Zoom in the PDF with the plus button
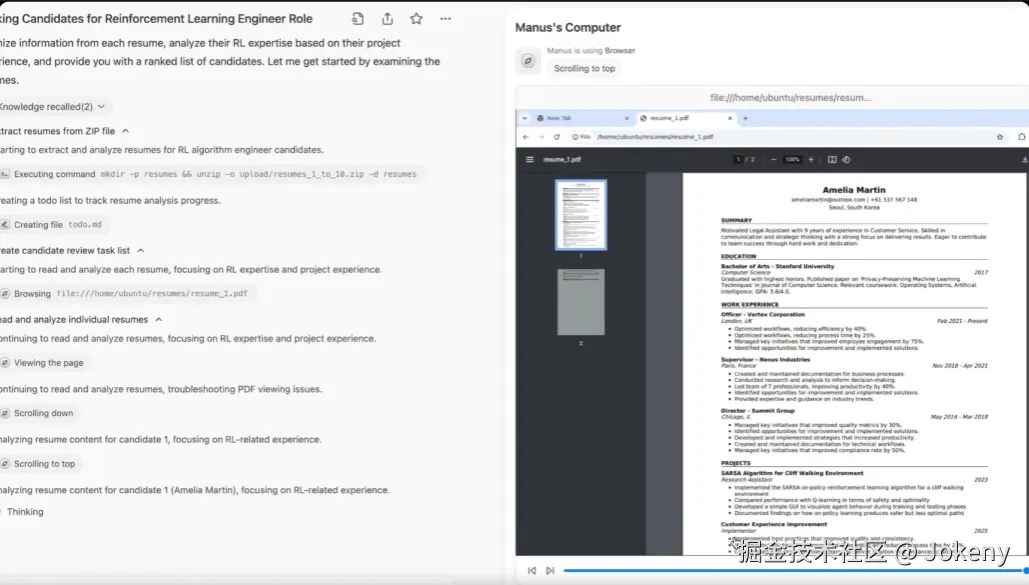The image size is (1029, 585). point(811,160)
